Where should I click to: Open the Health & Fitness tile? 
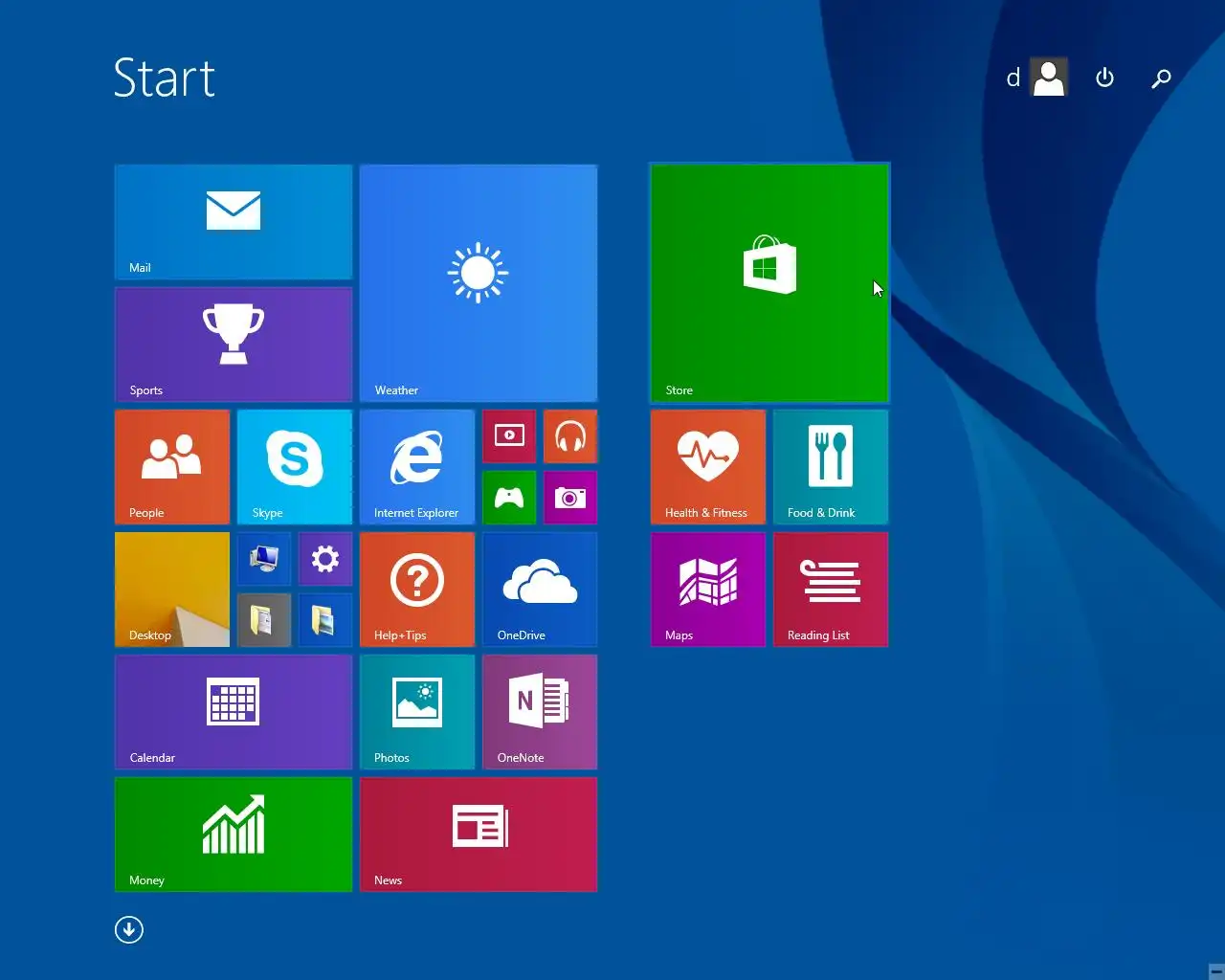pos(708,467)
